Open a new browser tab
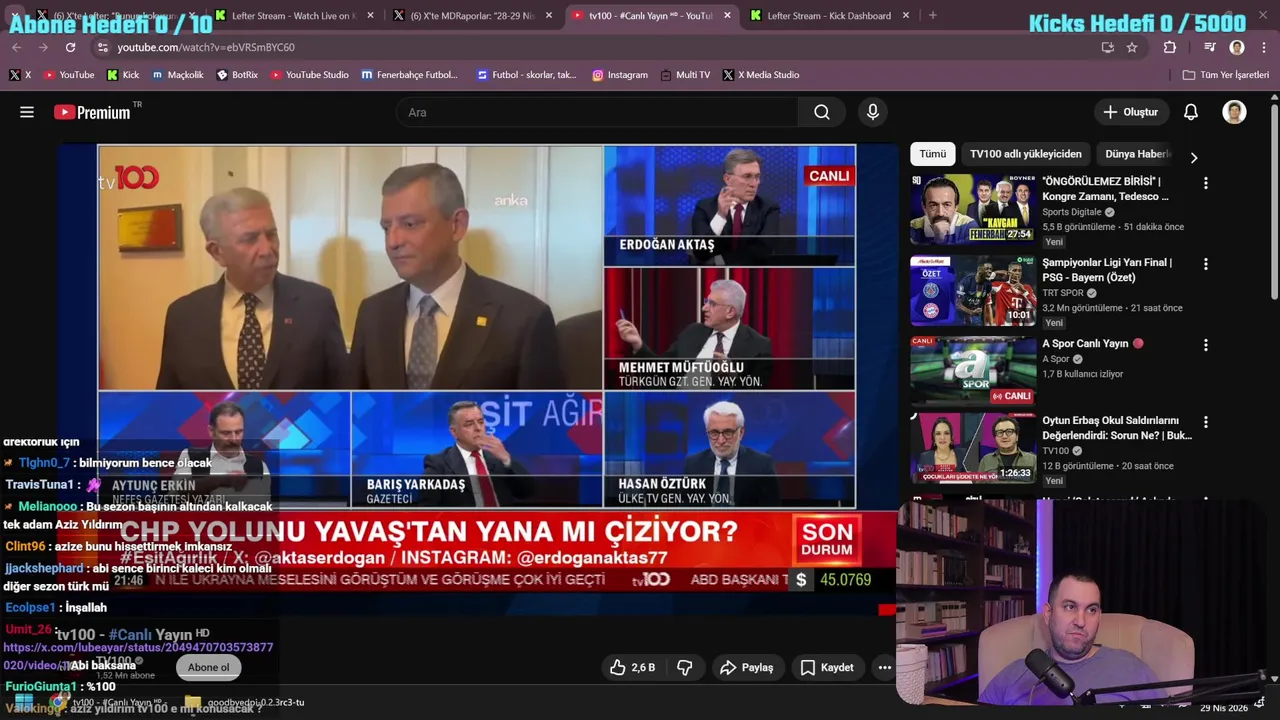 932,15
